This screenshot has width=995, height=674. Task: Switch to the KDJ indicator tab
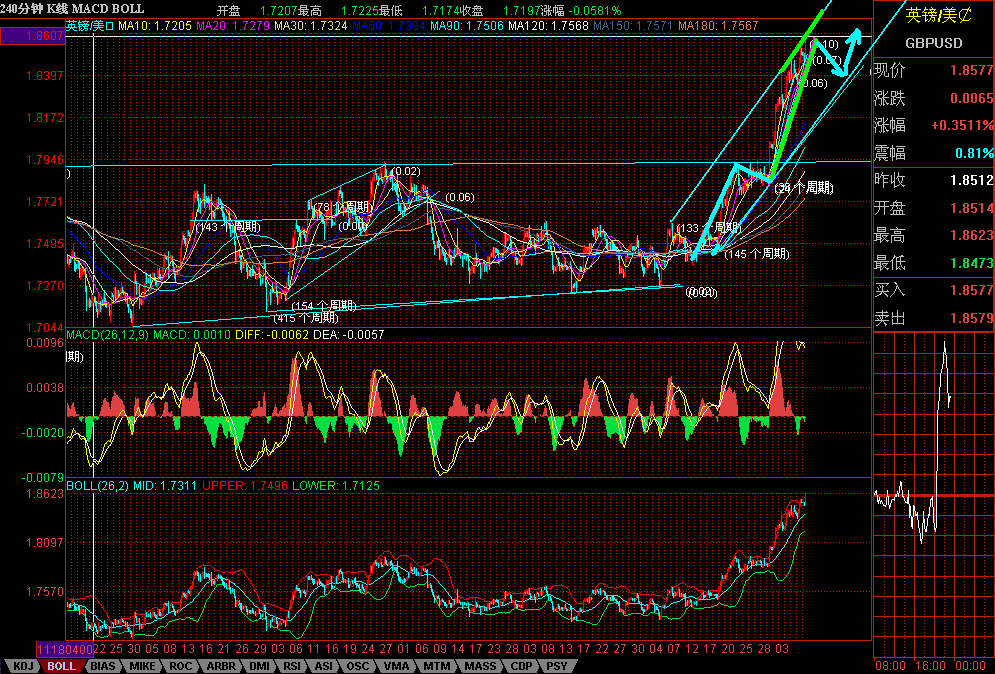pos(23,666)
